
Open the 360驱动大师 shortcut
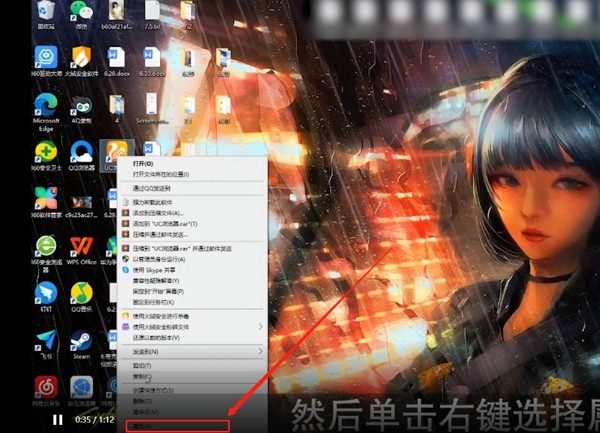coord(46,61)
